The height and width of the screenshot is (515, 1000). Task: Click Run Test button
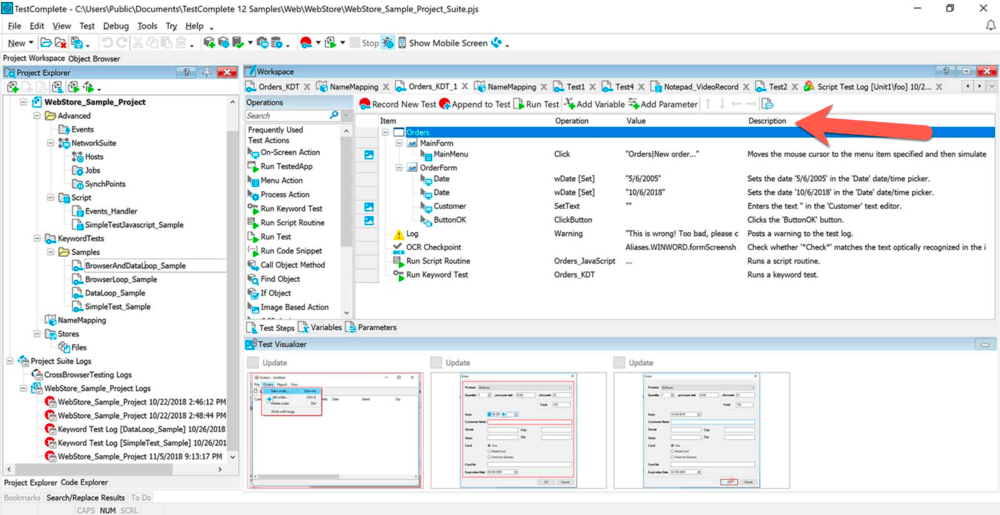point(536,104)
